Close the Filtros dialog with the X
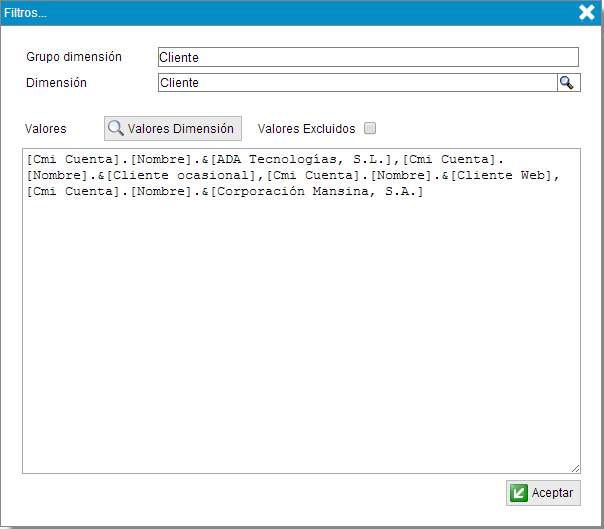This screenshot has height=529, width=604. pyautogui.click(x=587, y=12)
